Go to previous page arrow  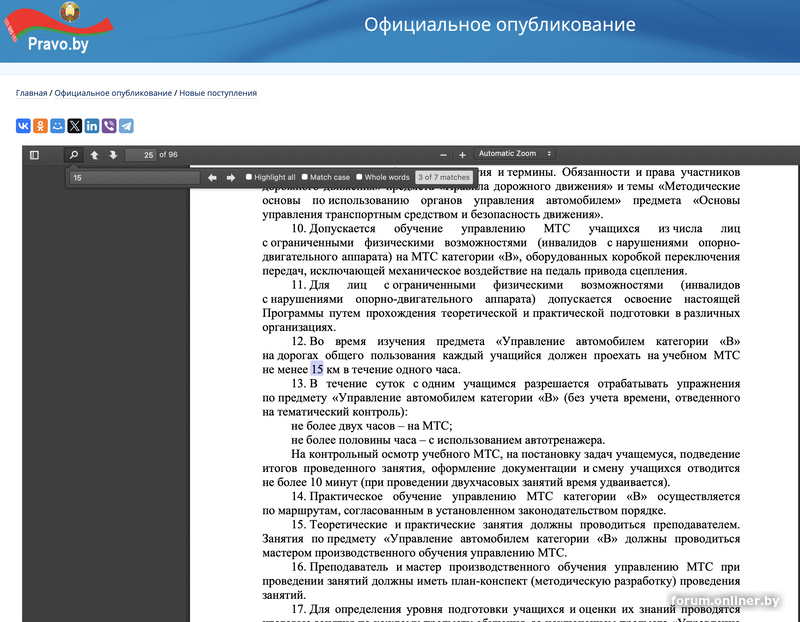click(x=94, y=155)
